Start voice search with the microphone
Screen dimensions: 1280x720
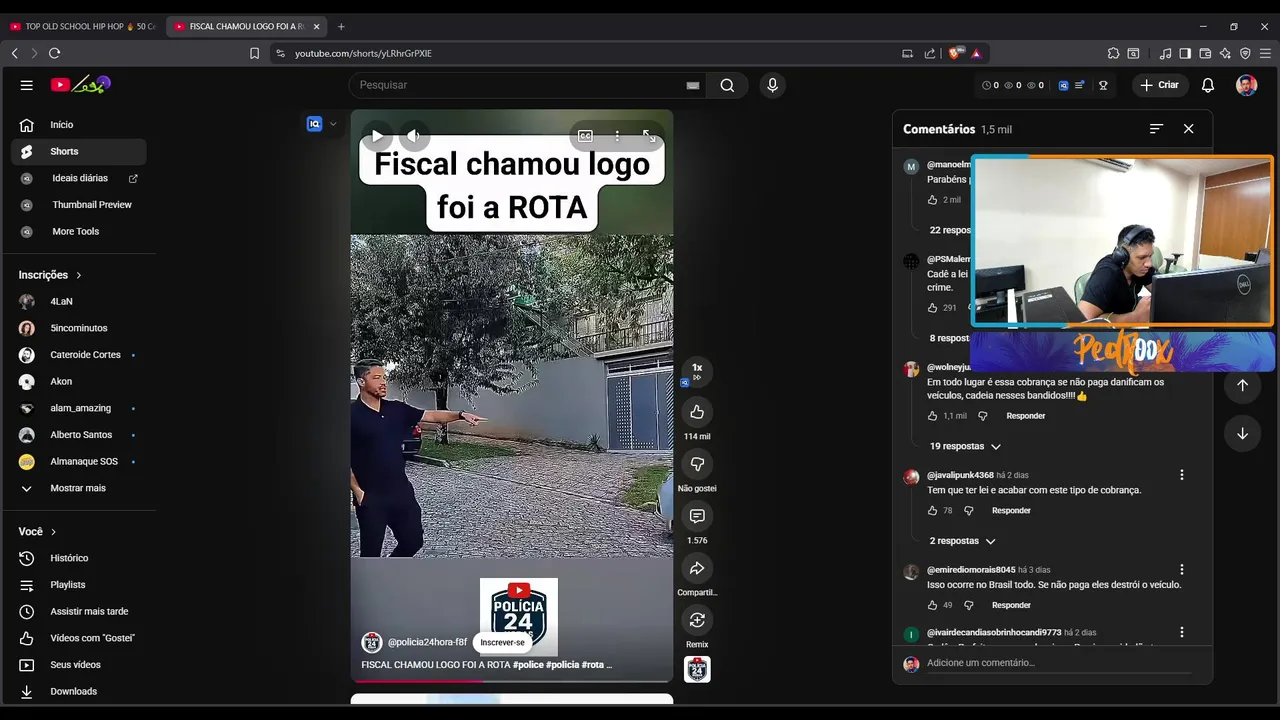(772, 85)
